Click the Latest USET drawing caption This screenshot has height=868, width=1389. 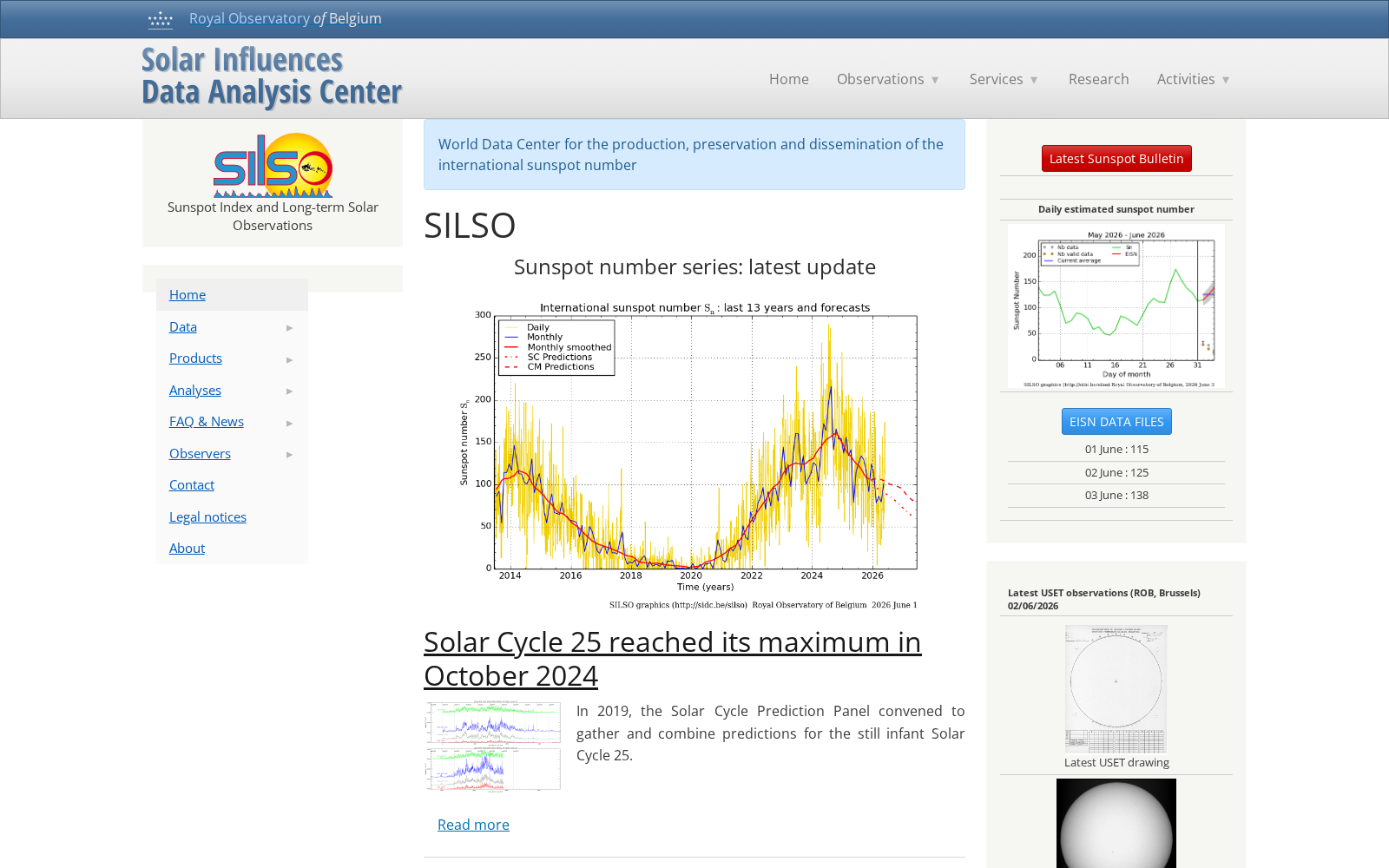1116,762
